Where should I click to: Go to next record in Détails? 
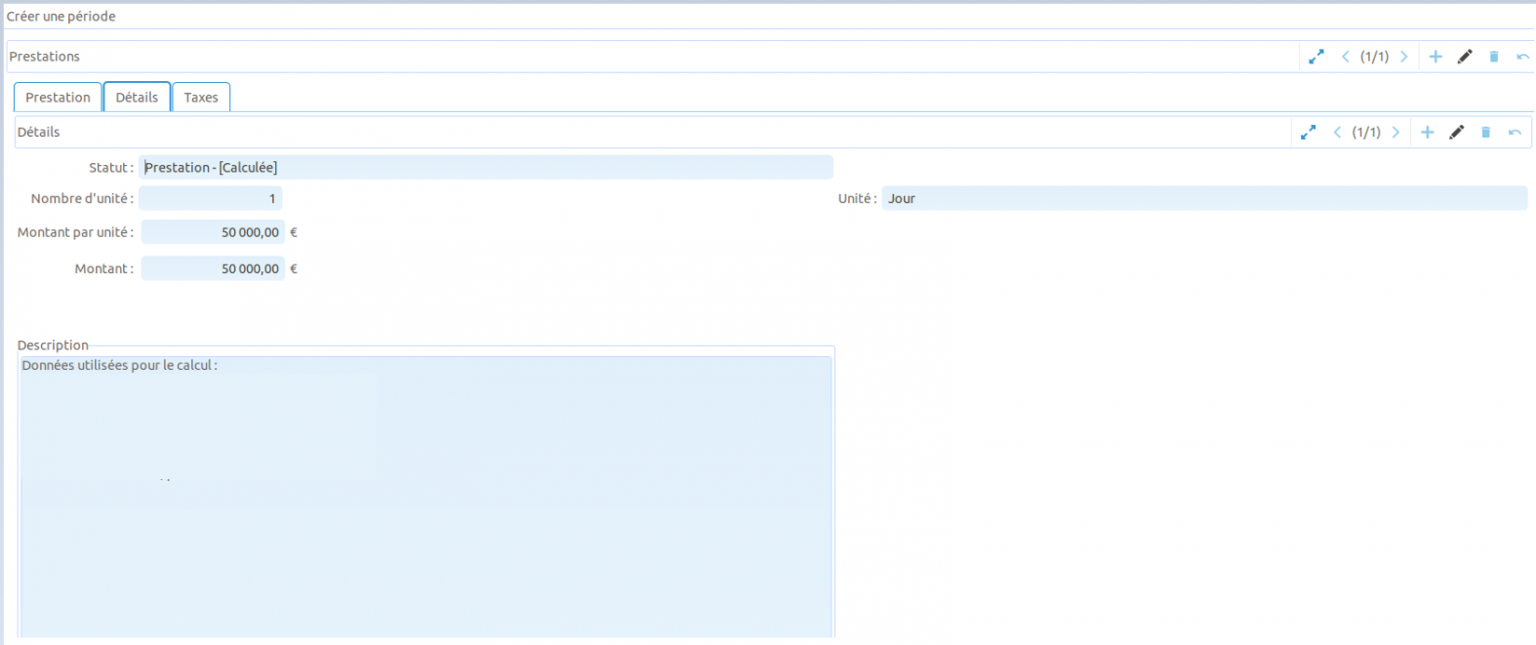[x=1396, y=132]
